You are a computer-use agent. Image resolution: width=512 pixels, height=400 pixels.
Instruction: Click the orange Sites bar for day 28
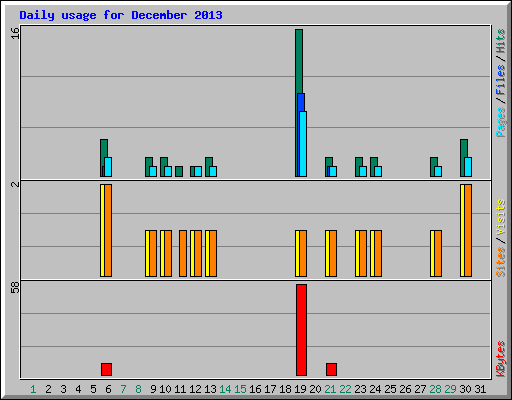pyautogui.click(x=438, y=253)
